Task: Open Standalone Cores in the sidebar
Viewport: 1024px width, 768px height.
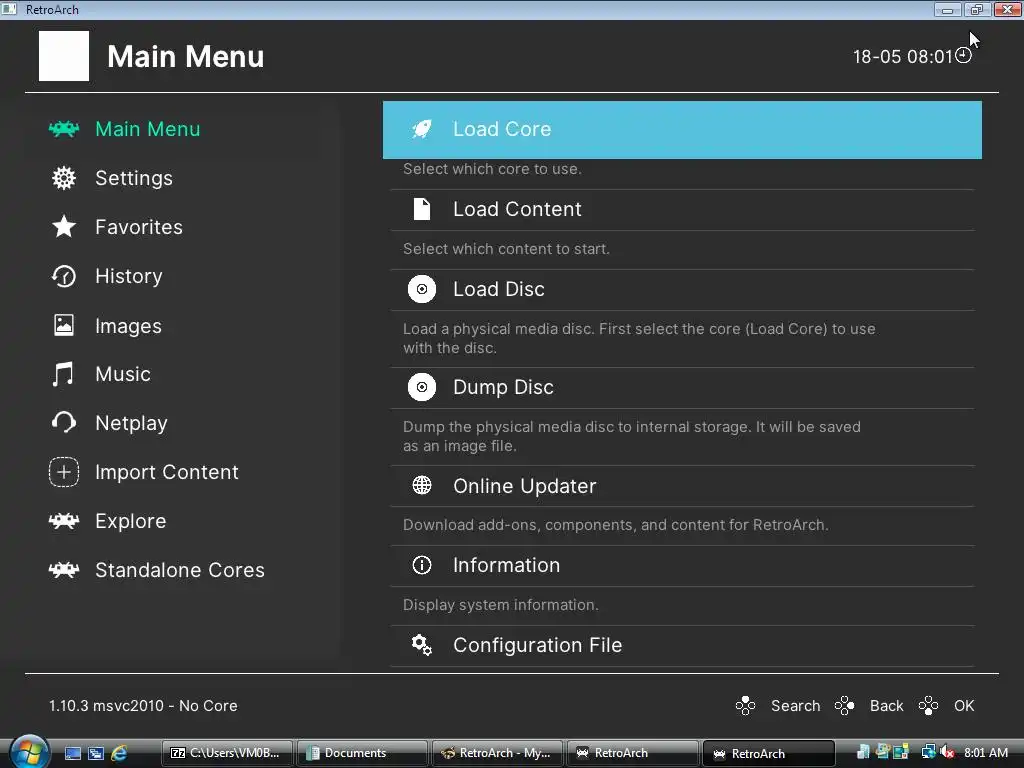Action: pyautogui.click(x=180, y=569)
